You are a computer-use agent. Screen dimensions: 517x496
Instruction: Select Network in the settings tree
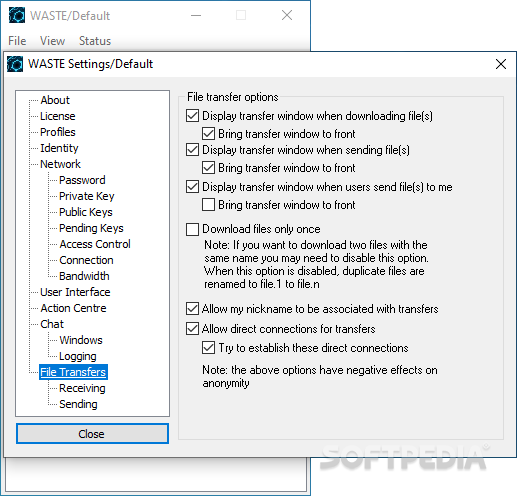pyautogui.click(x=60, y=164)
